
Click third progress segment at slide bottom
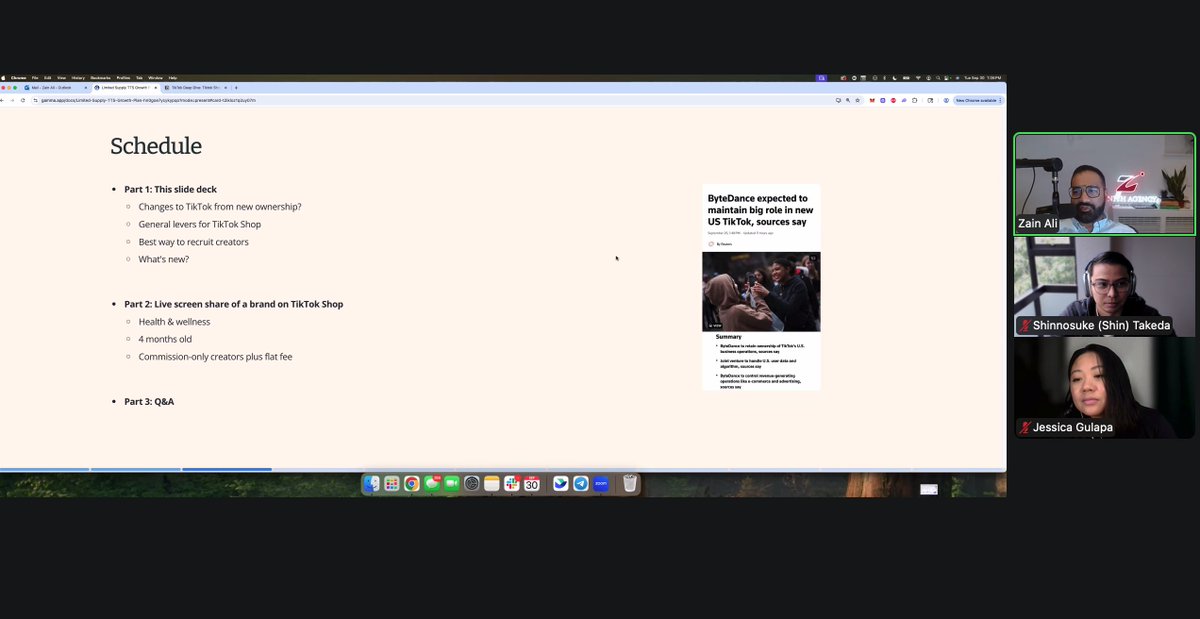227,469
